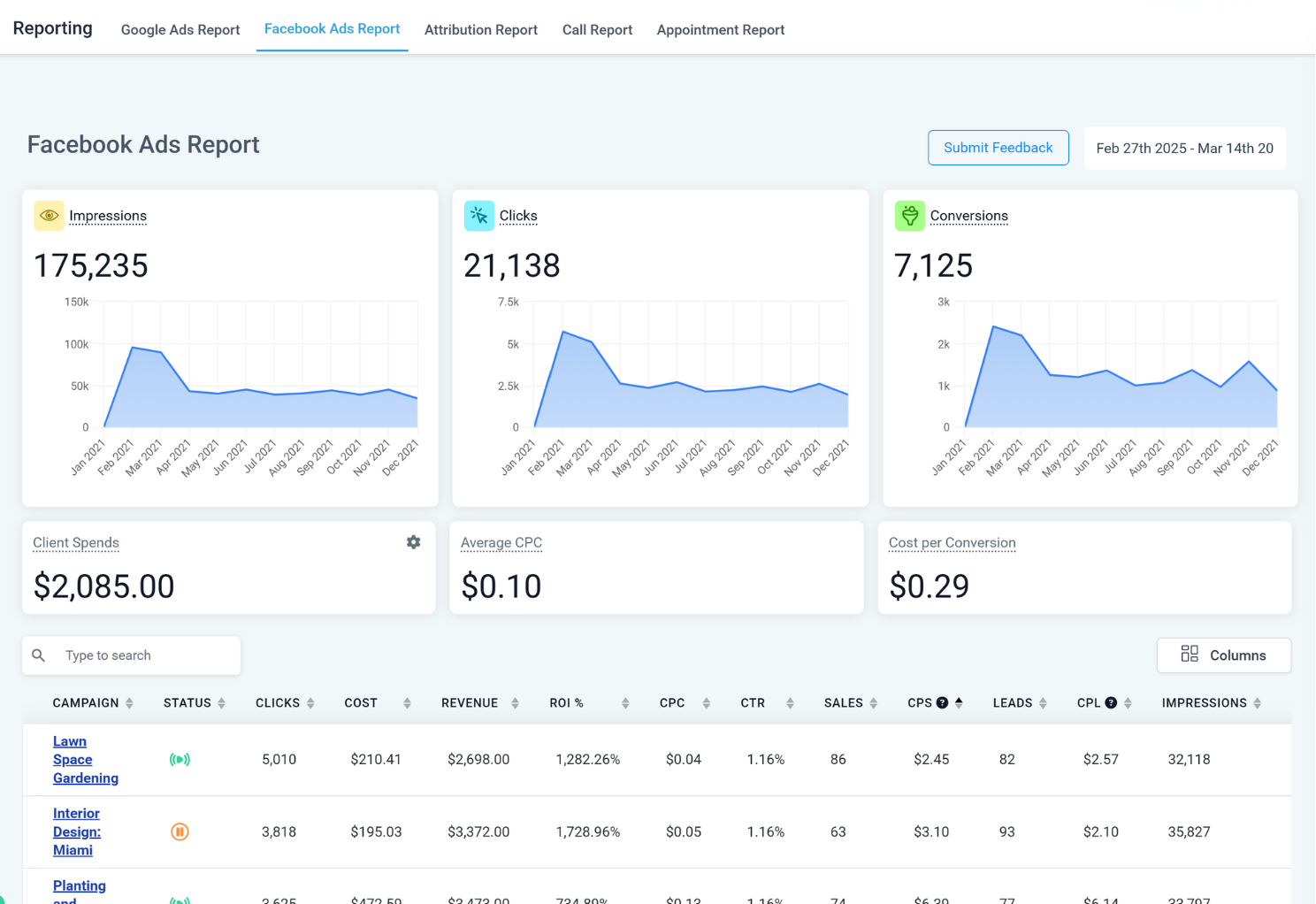Open the Attribution Report tab

480,30
